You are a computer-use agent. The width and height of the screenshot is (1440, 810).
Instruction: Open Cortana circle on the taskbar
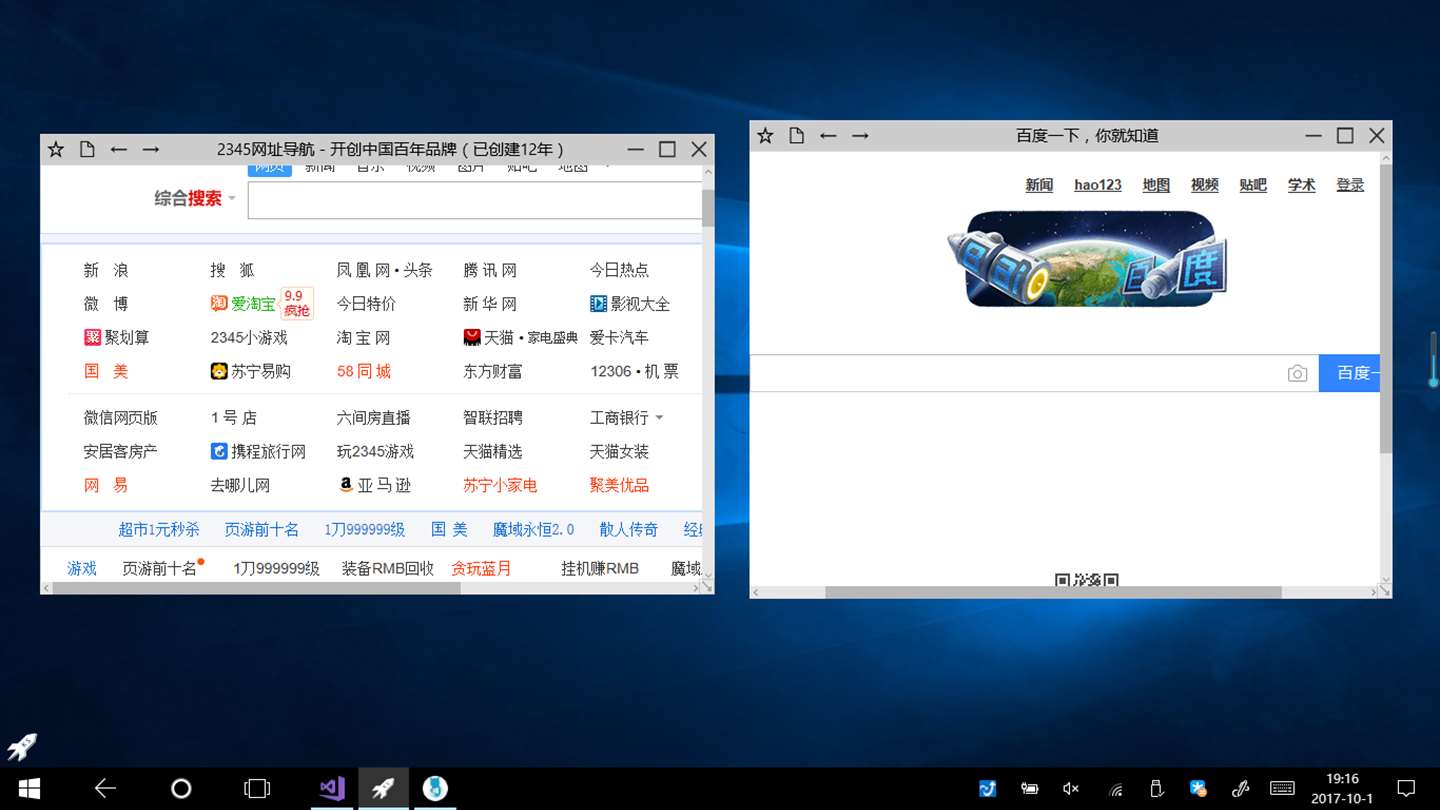(x=181, y=789)
